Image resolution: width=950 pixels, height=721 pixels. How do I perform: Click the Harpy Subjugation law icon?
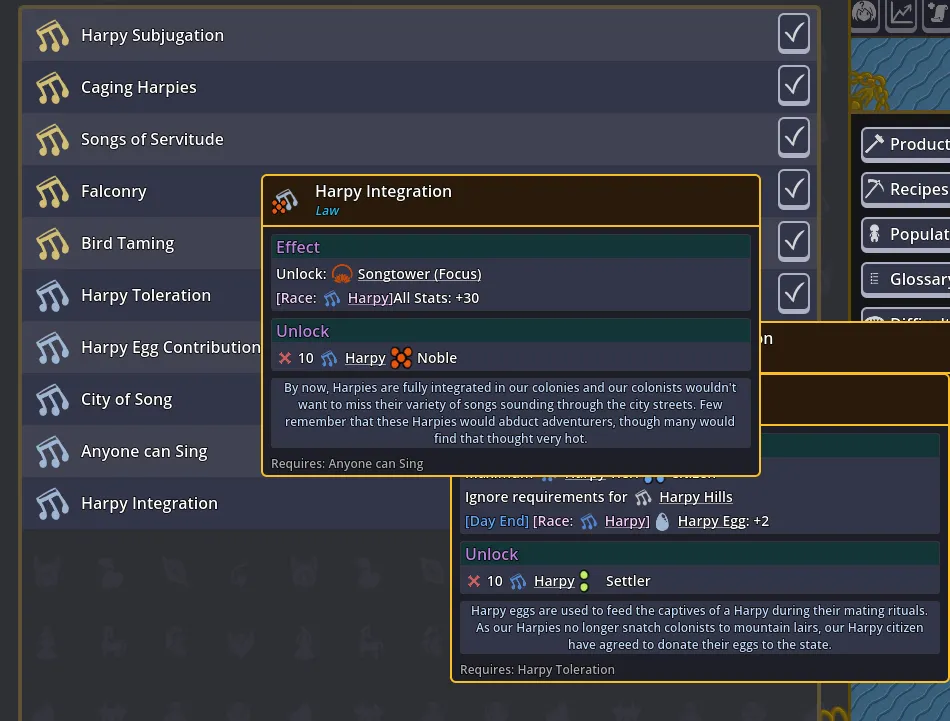(52, 36)
